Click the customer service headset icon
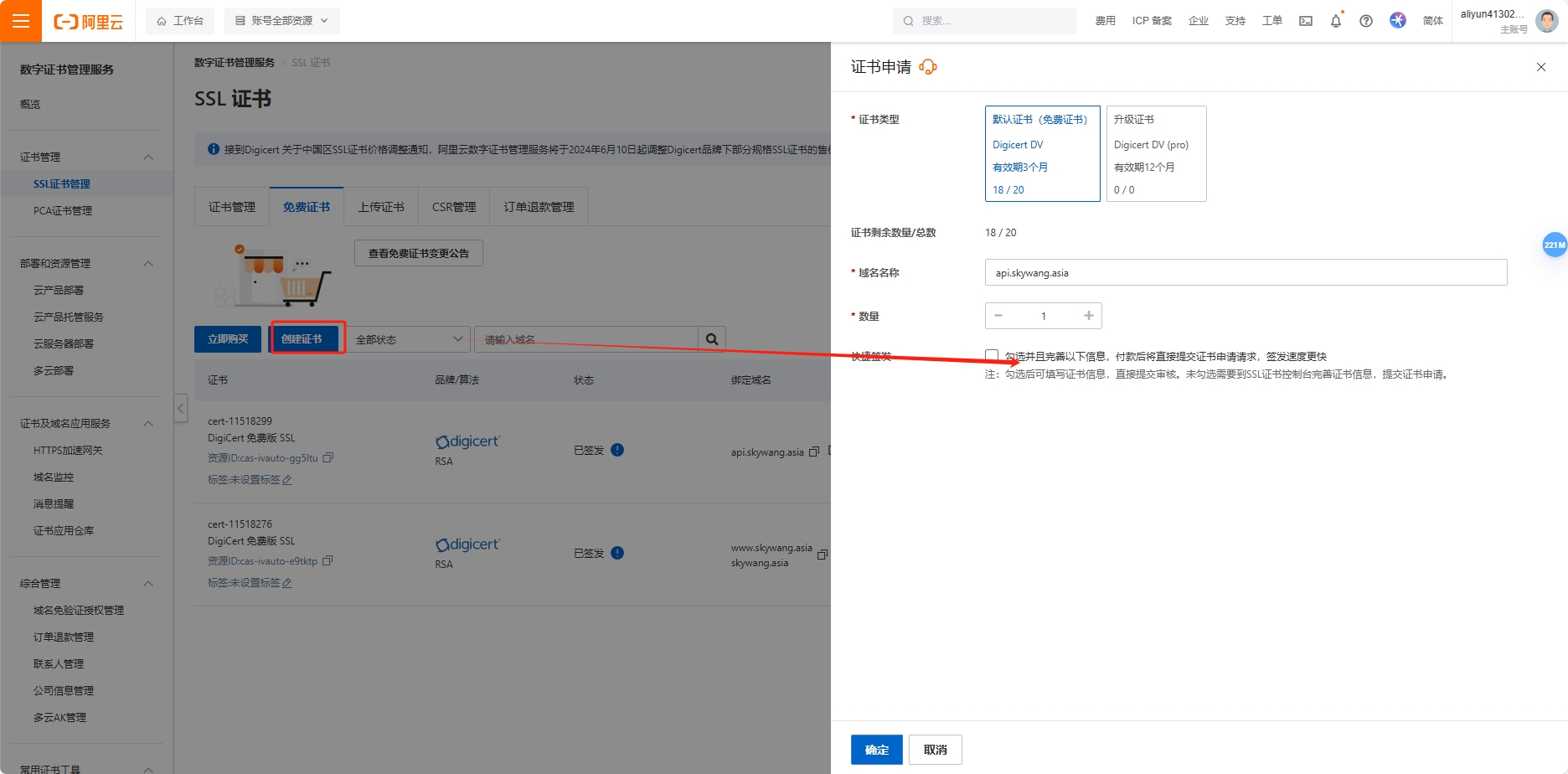Viewport: 1568px width, 774px height. coord(928,67)
